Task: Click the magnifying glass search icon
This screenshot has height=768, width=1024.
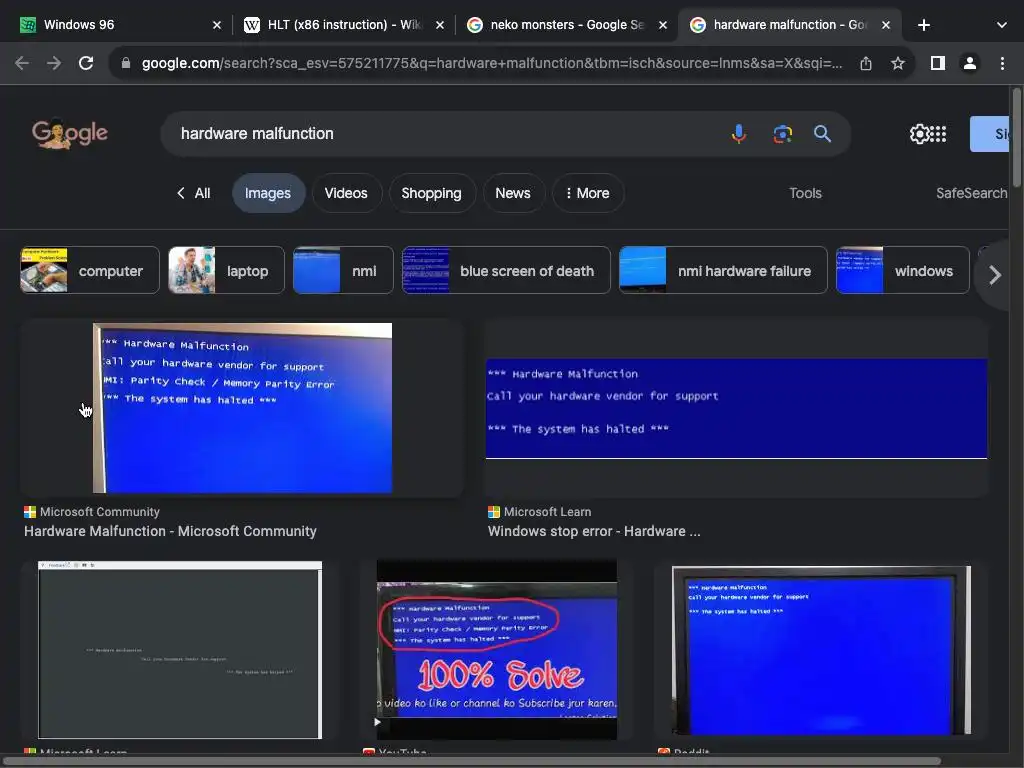Action: [x=822, y=134]
